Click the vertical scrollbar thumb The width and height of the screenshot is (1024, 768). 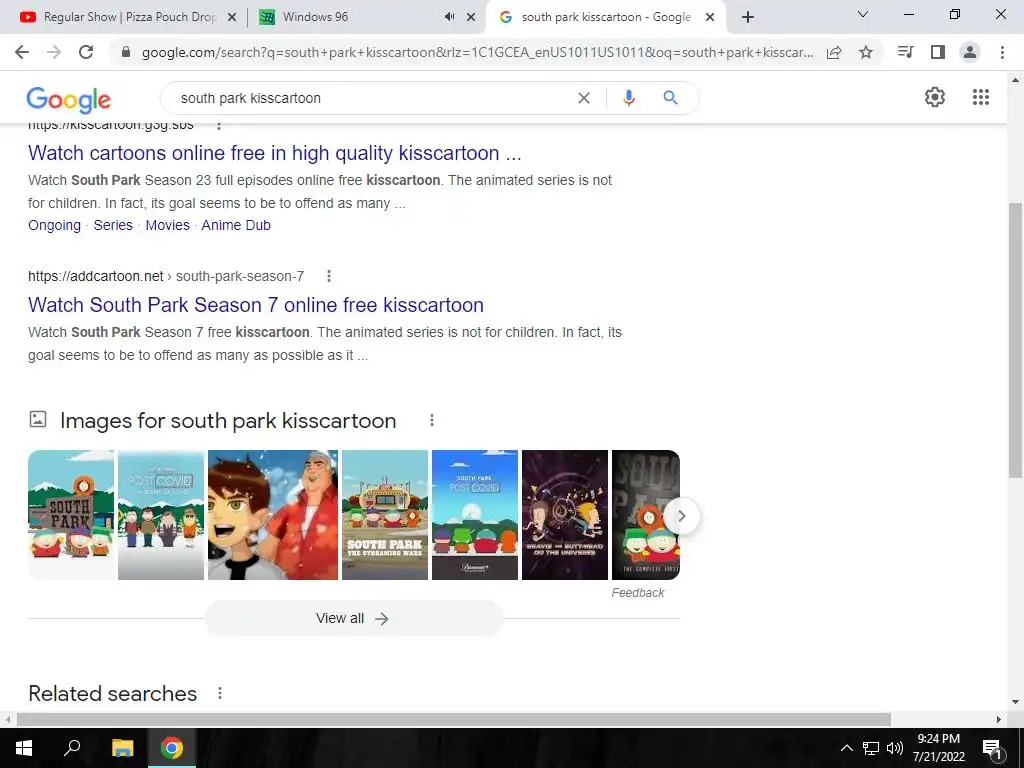click(x=1015, y=340)
